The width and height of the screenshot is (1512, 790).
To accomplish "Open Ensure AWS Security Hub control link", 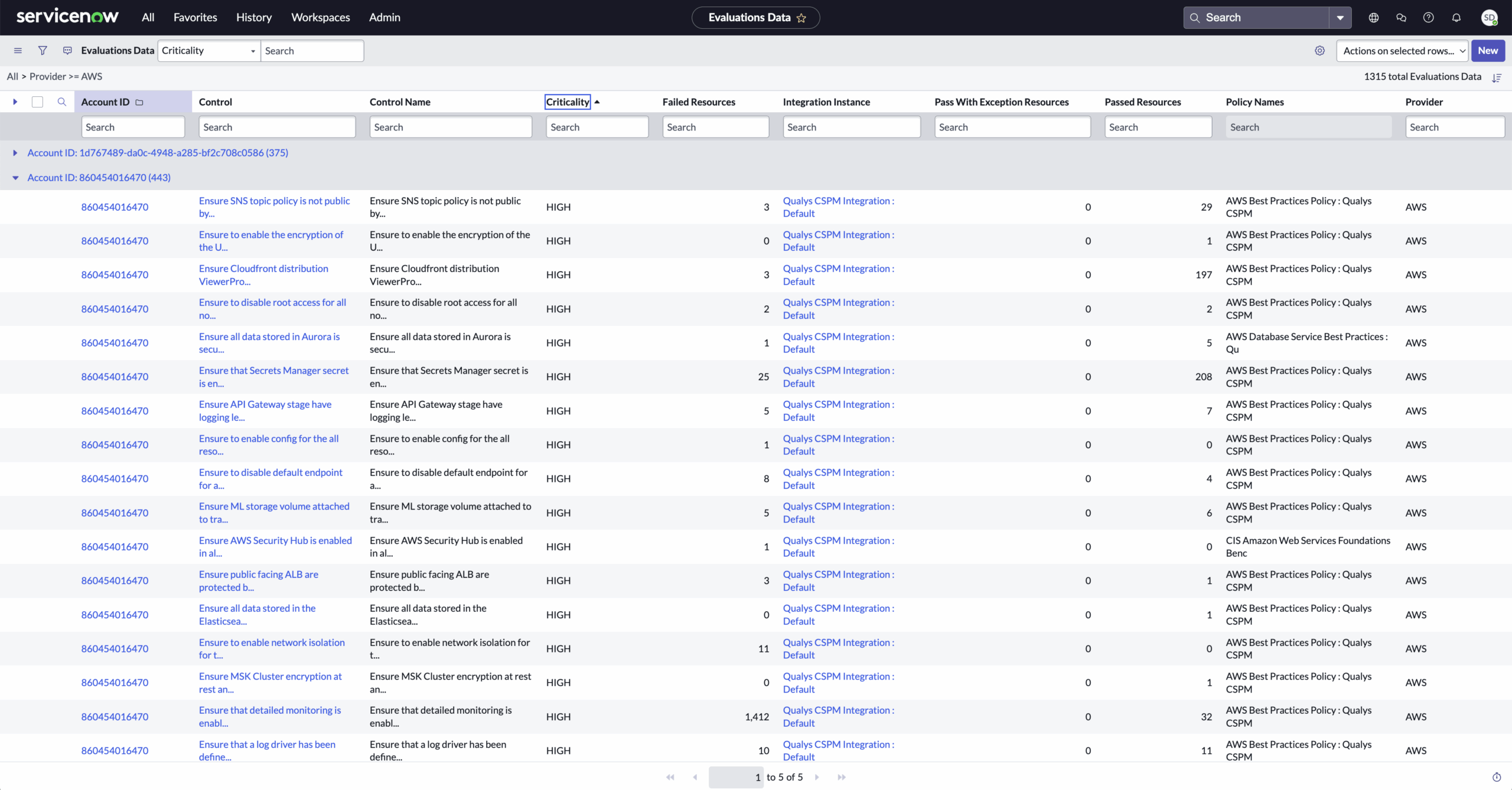I will [x=275, y=547].
